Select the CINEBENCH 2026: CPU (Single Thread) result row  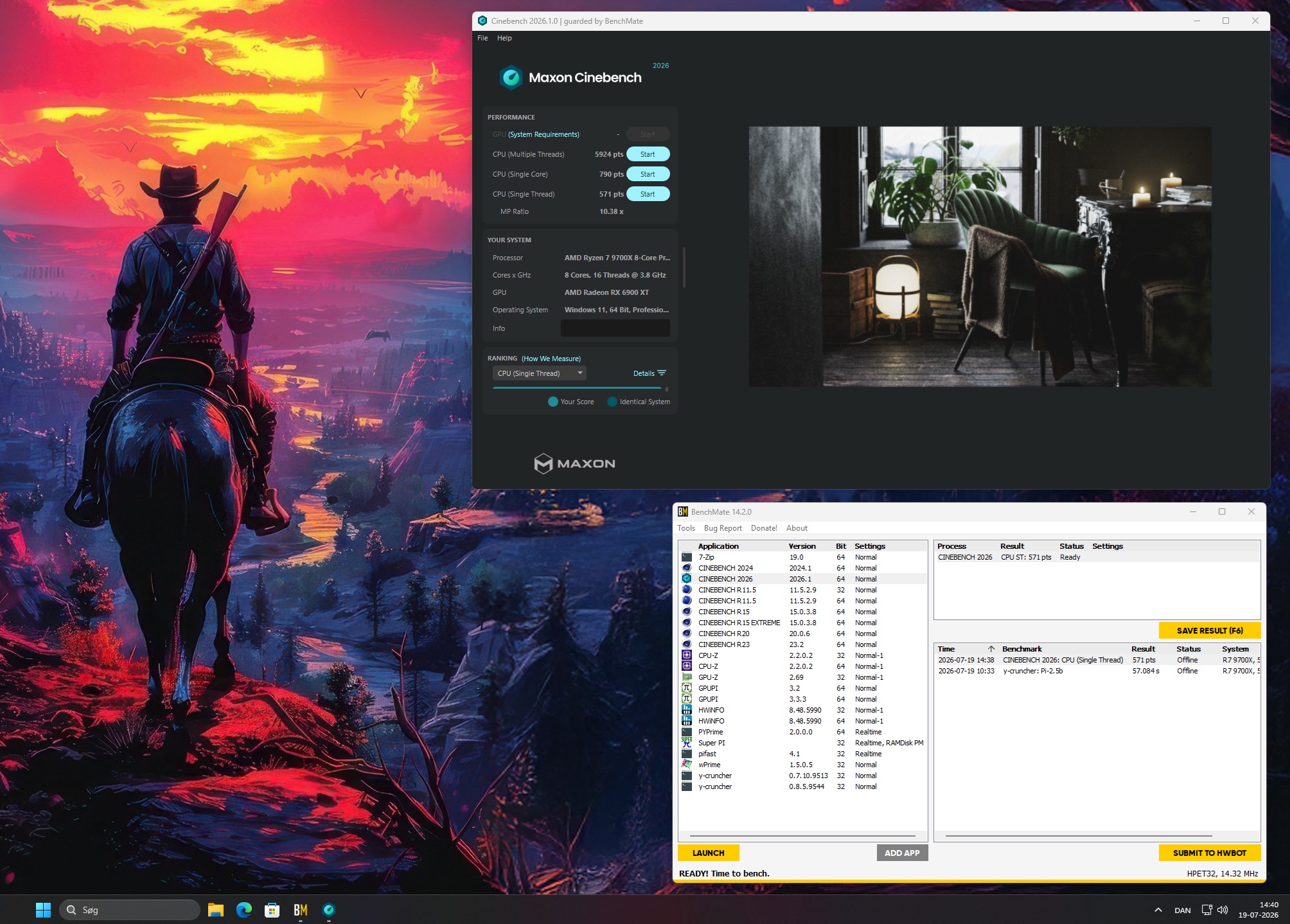1097,660
